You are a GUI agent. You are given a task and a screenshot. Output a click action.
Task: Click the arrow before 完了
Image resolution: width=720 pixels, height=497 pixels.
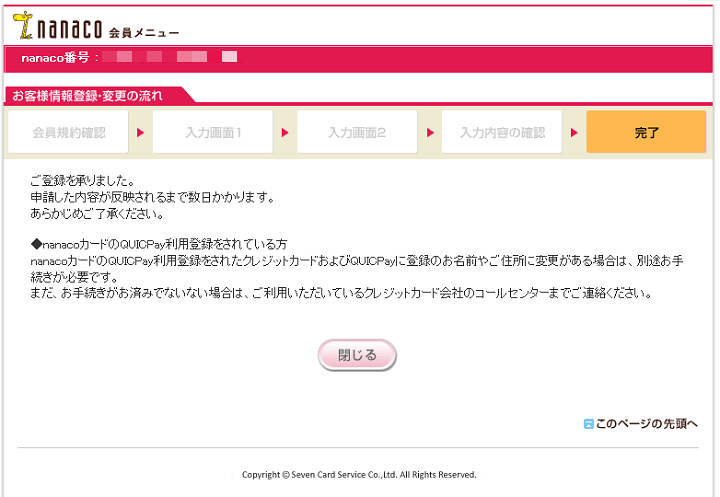click(574, 132)
